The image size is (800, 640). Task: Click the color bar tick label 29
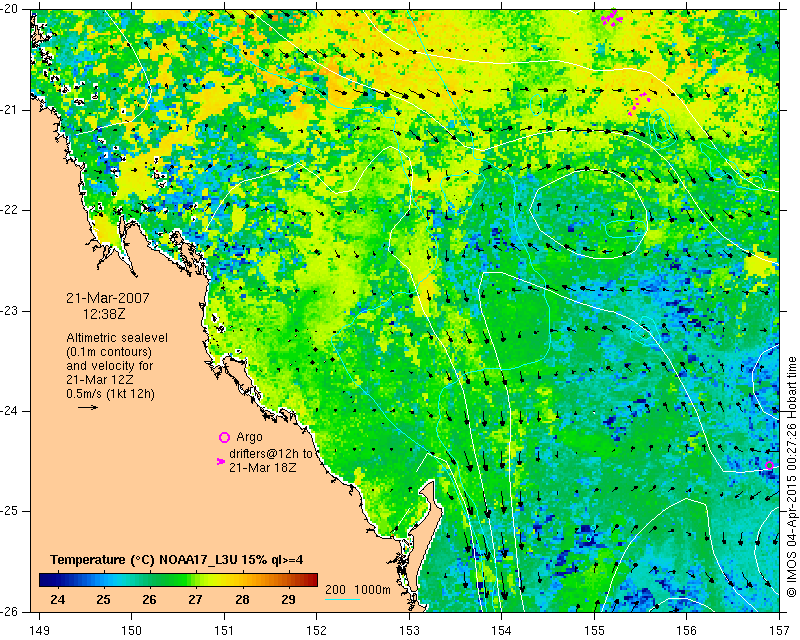coord(288,600)
